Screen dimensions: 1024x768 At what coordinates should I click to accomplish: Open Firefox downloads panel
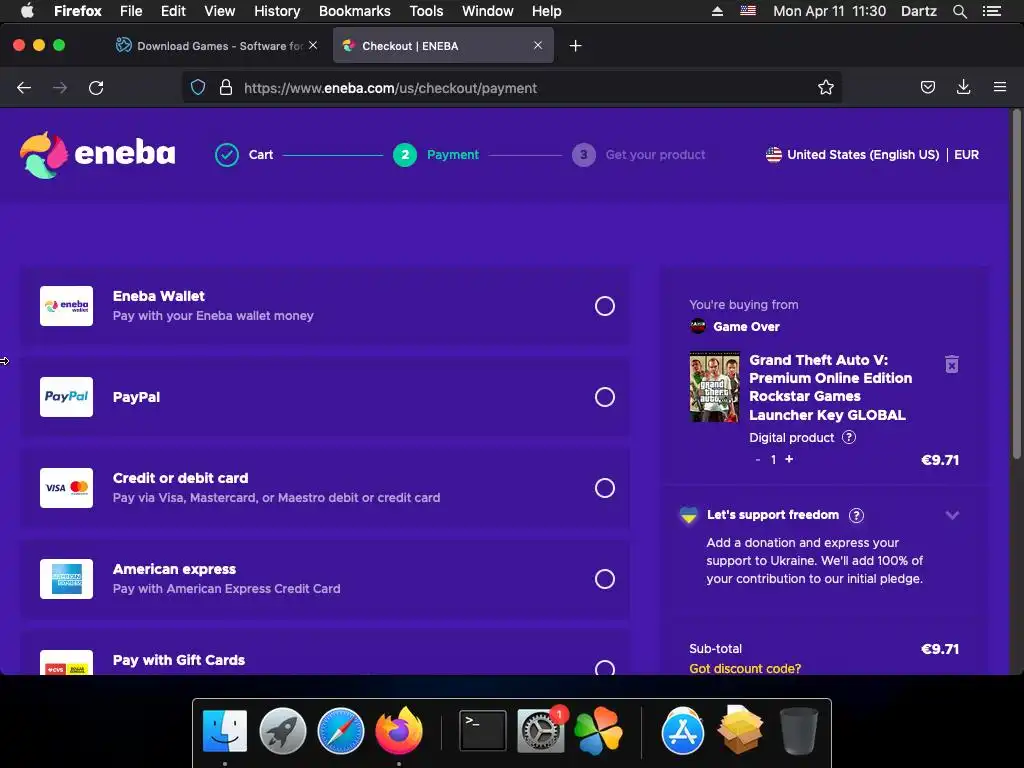click(963, 88)
